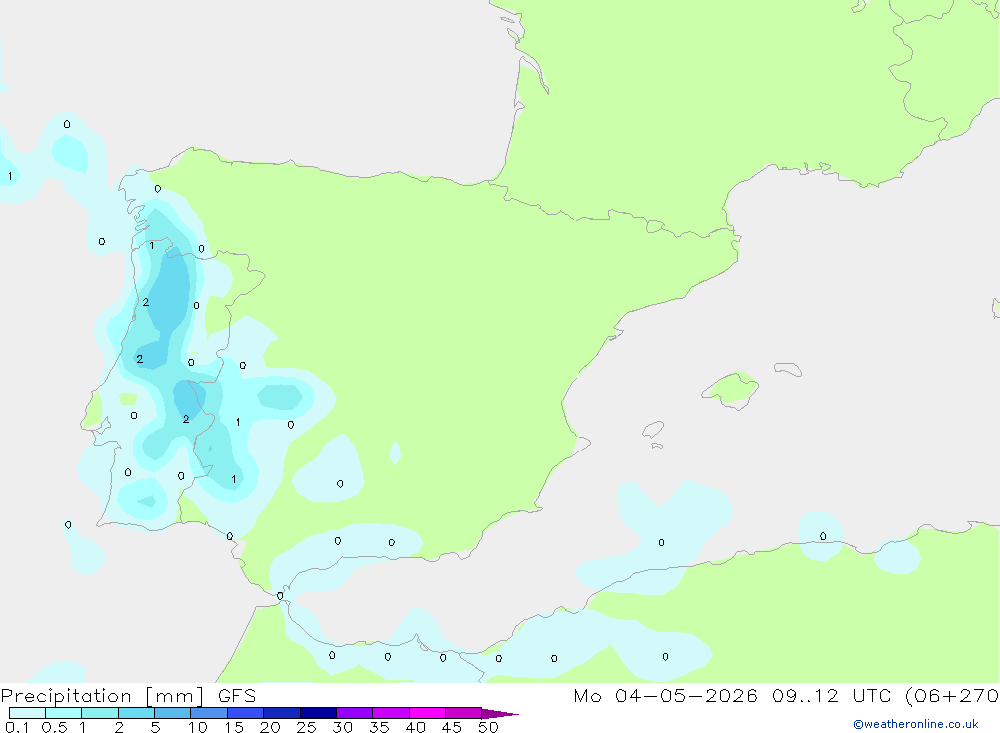This screenshot has width=1000, height=733.
Task: Choose the 20–25 mm dark blue legend swatch
Action: (282, 713)
